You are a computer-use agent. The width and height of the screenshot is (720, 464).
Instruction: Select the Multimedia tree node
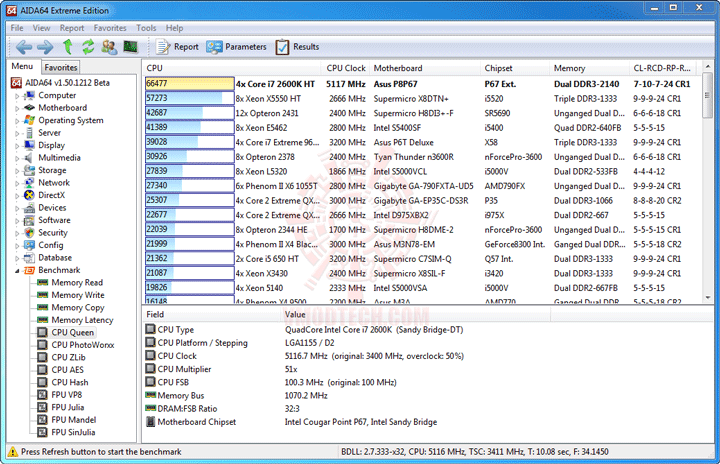(59, 158)
